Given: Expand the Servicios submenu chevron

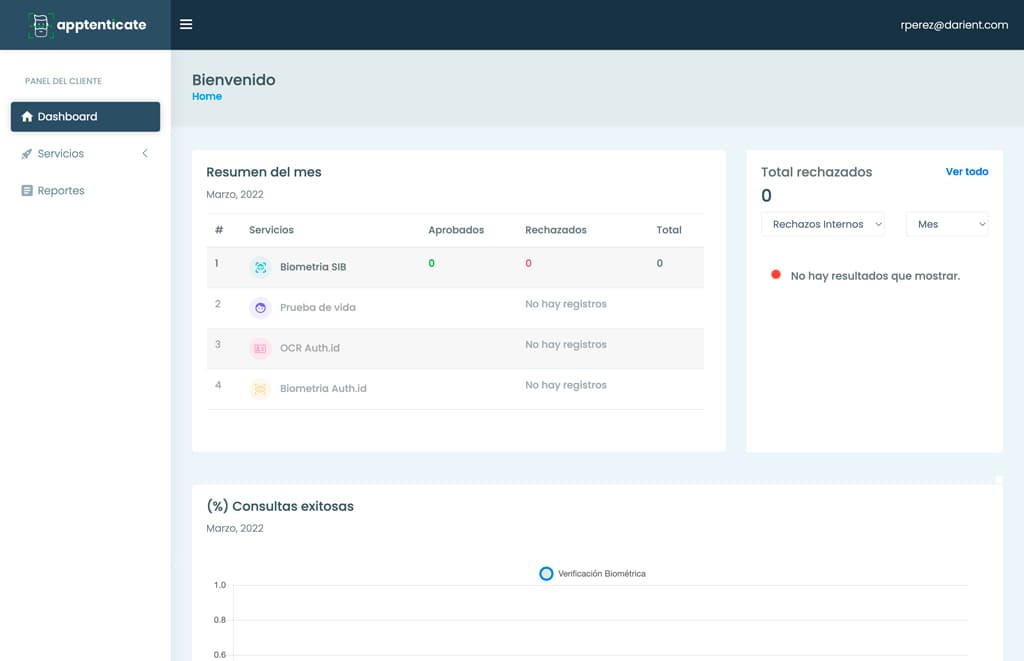Looking at the screenshot, I should pyautogui.click(x=145, y=153).
